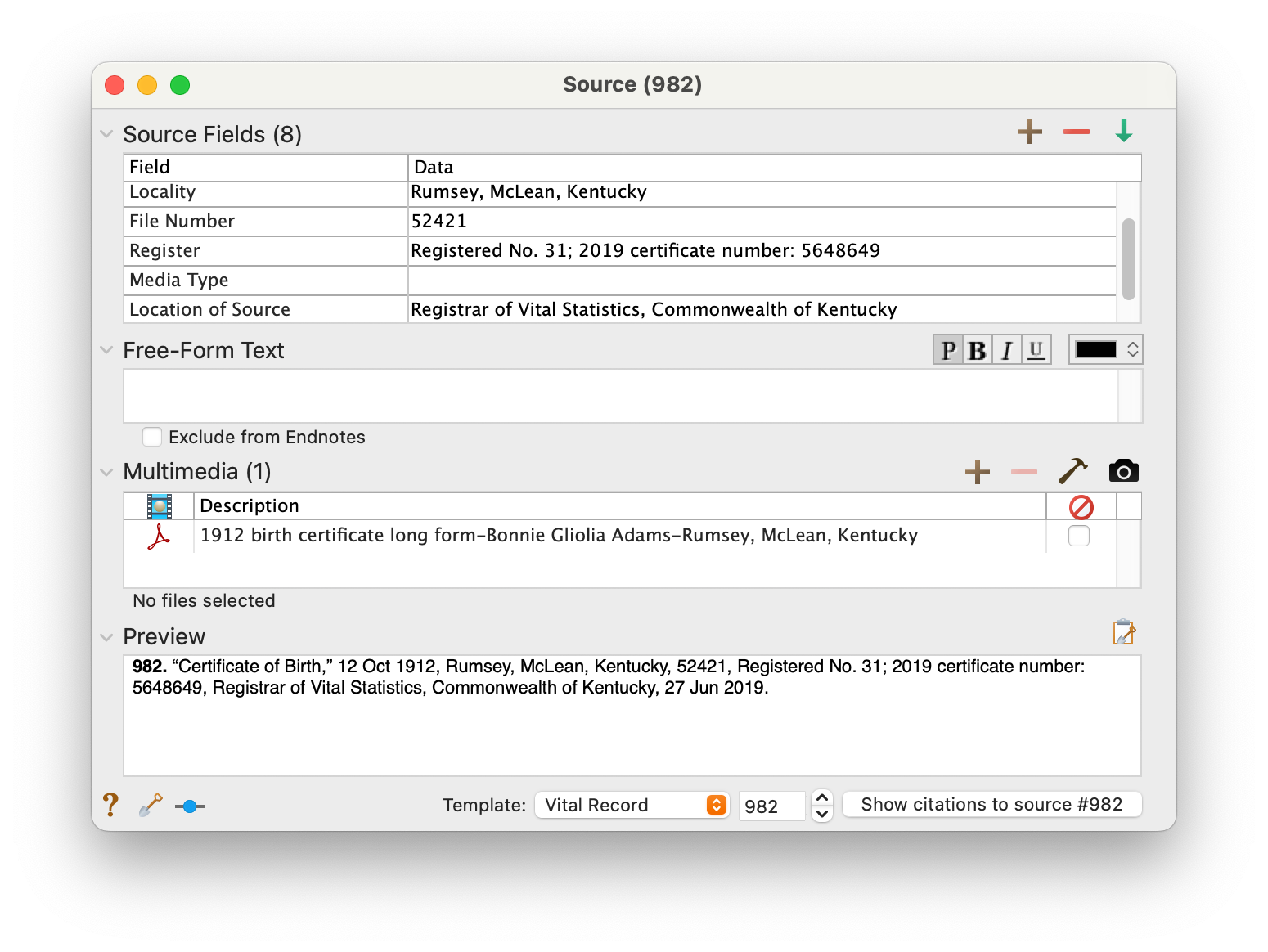1268x952 pixels.
Task: Zoom the Source window with green button
Action: [180, 85]
